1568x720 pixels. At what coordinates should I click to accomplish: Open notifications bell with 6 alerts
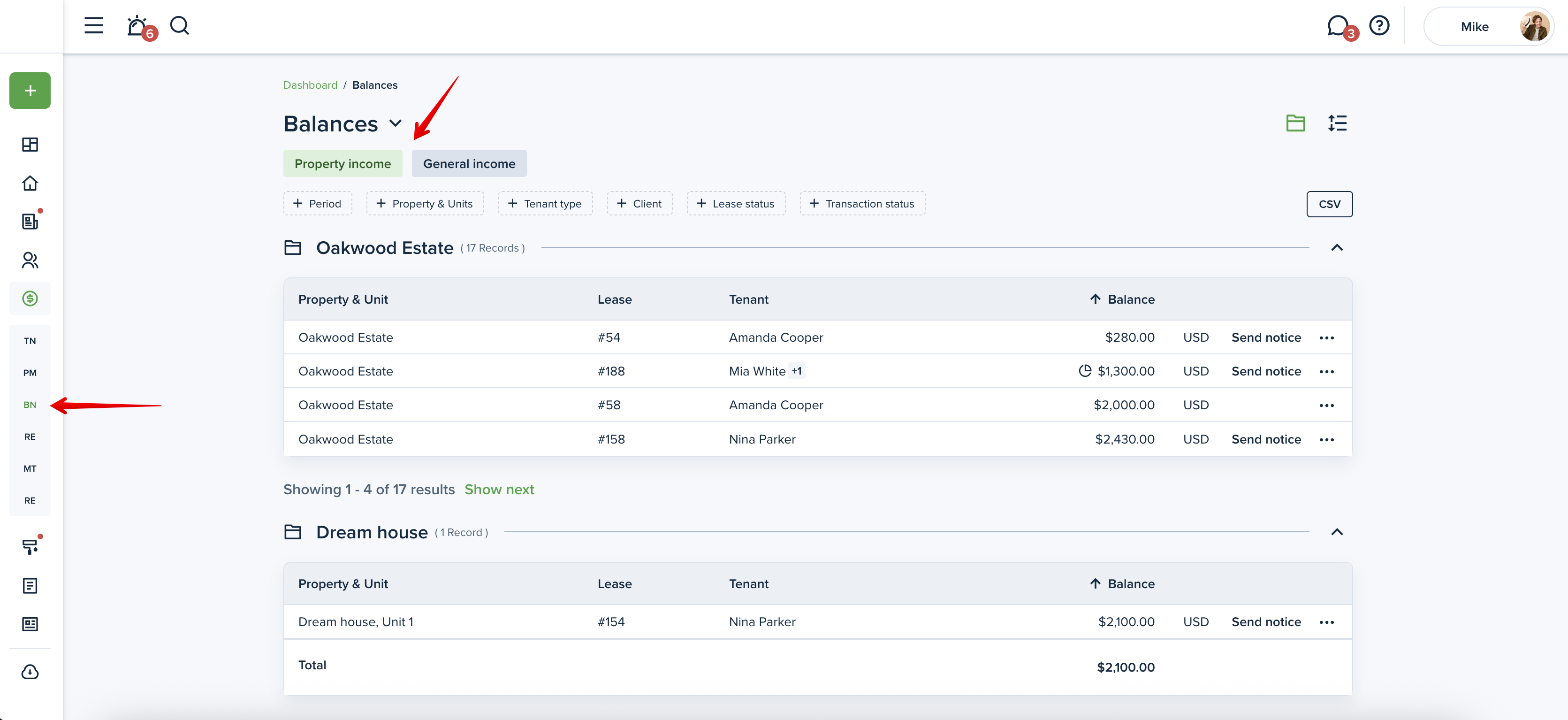(x=137, y=26)
